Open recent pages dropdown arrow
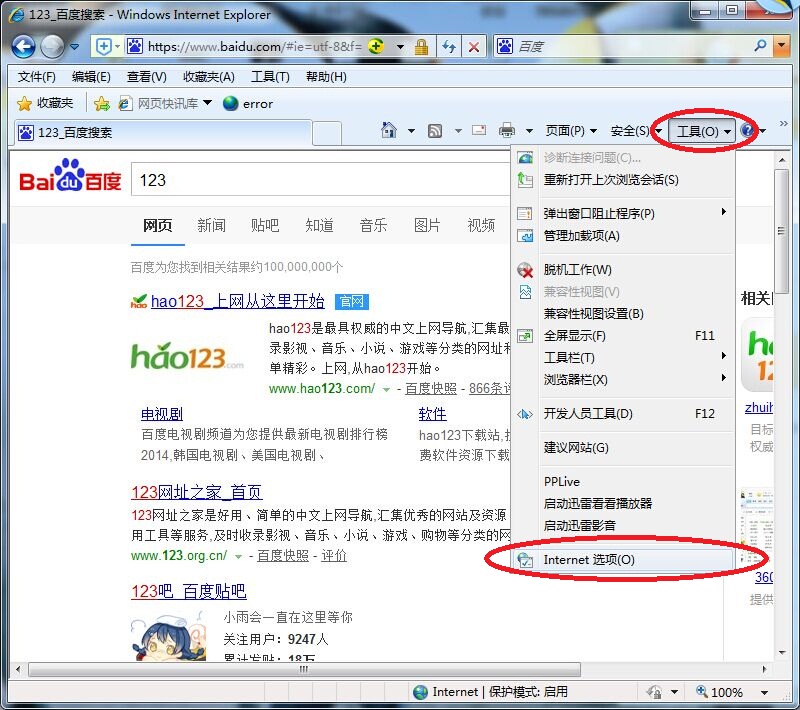The width and height of the screenshot is (800, 710). pos(74,47)
